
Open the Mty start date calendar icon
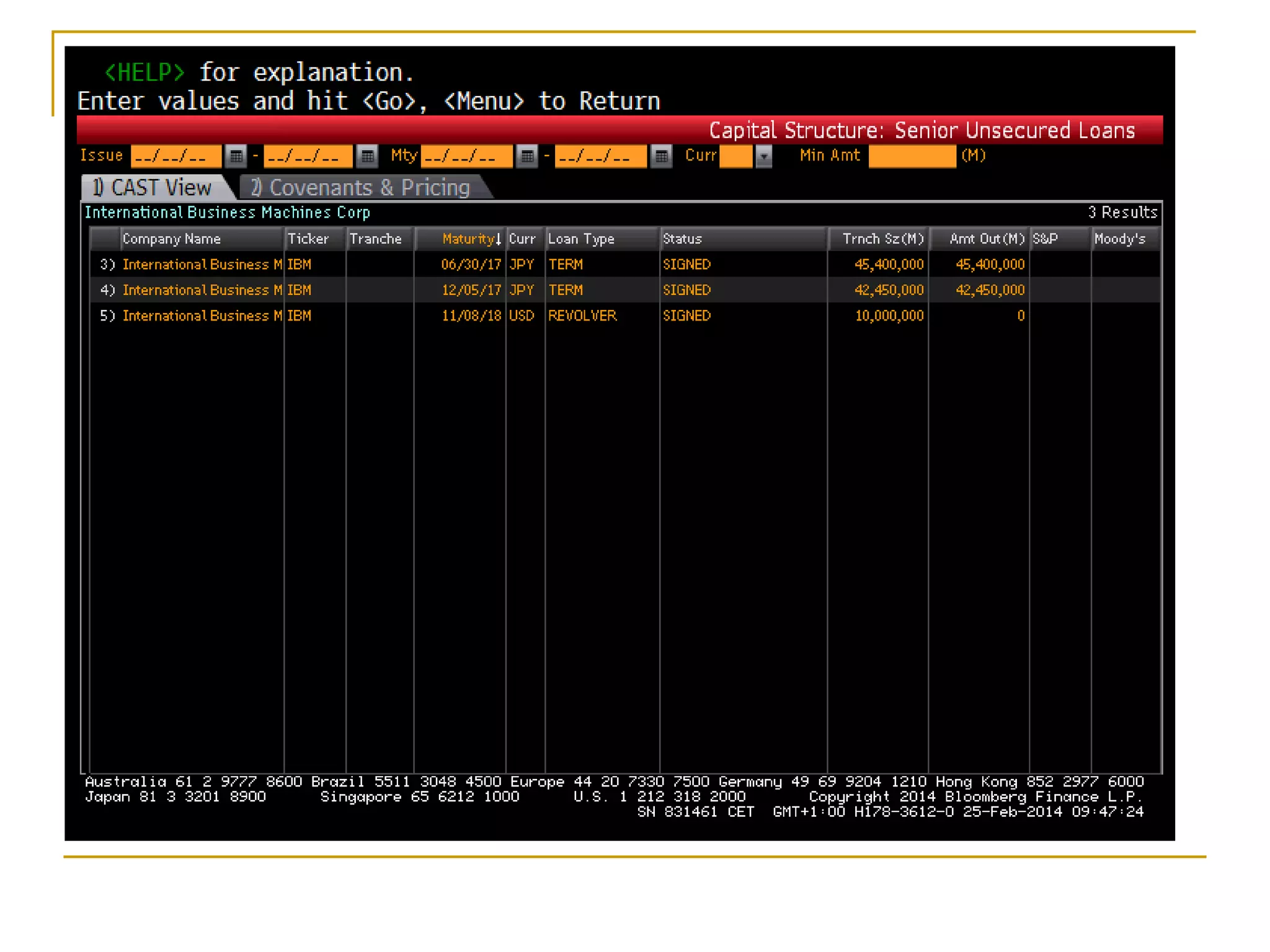pos(527,156)
